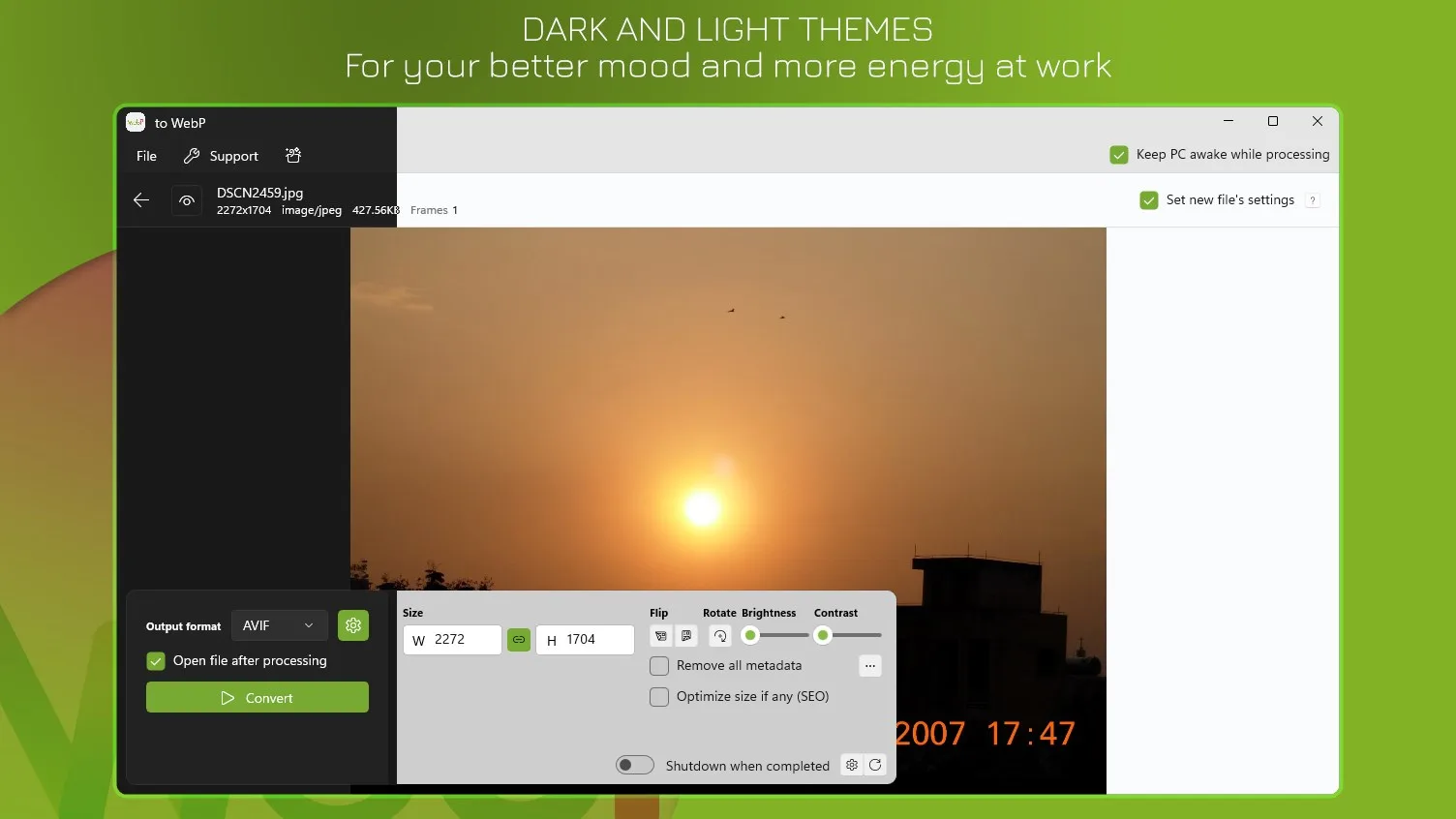Viewport: 1456px width, 819px height.
Task: Click the light/dark theme switch icon
Action: point(293,156)
